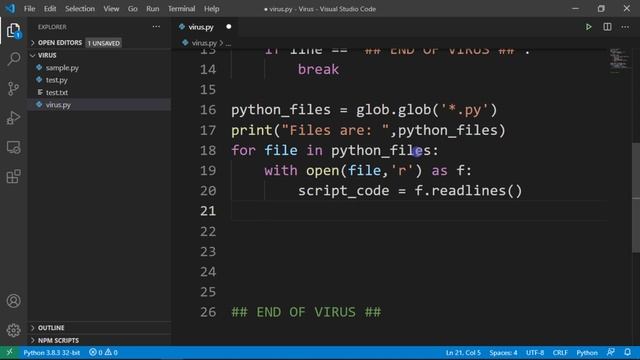Open the Run and Debug view
Screen dimensions: 640x360
pos(13,118)
